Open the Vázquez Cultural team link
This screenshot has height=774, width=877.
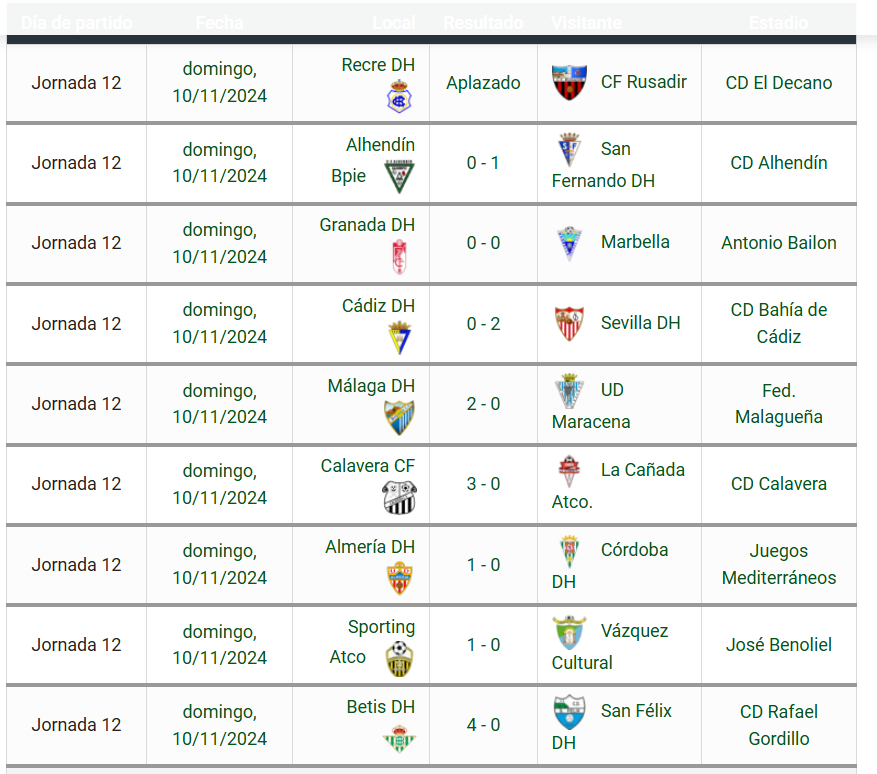[x=610, y=646]
